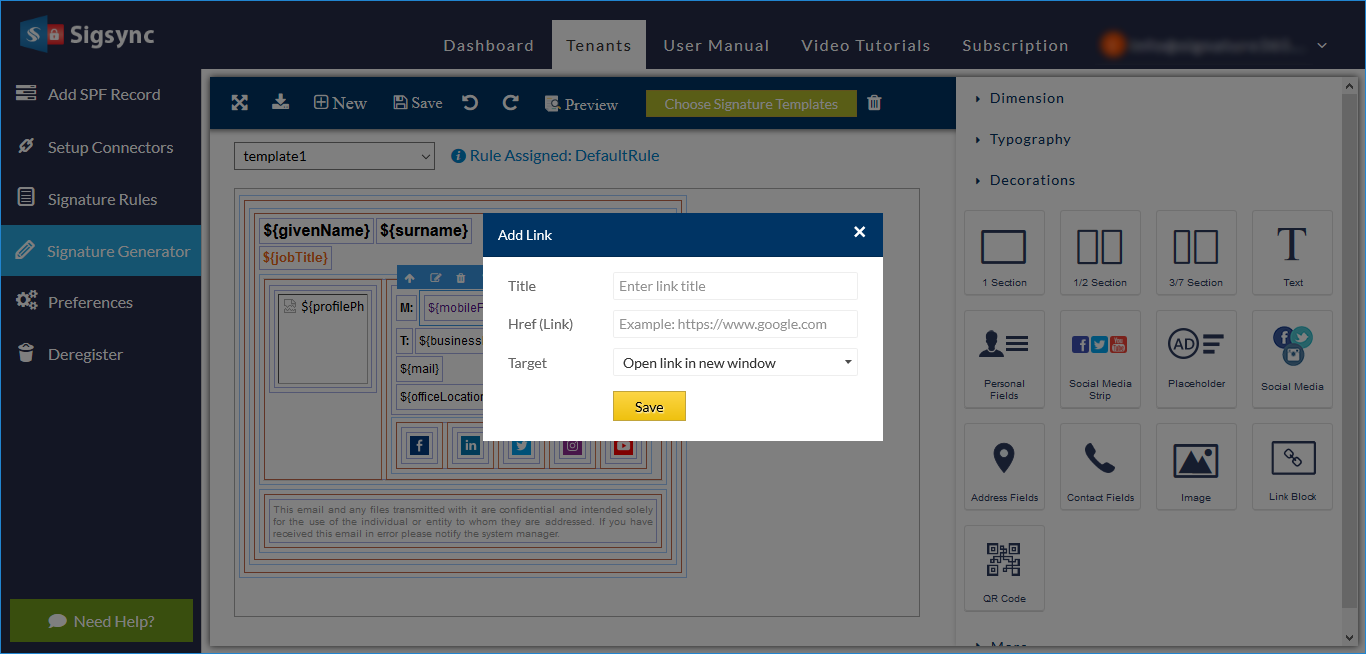1366x654 pixels.
Task: Select the Link Block element
Action: [1292, 466]
